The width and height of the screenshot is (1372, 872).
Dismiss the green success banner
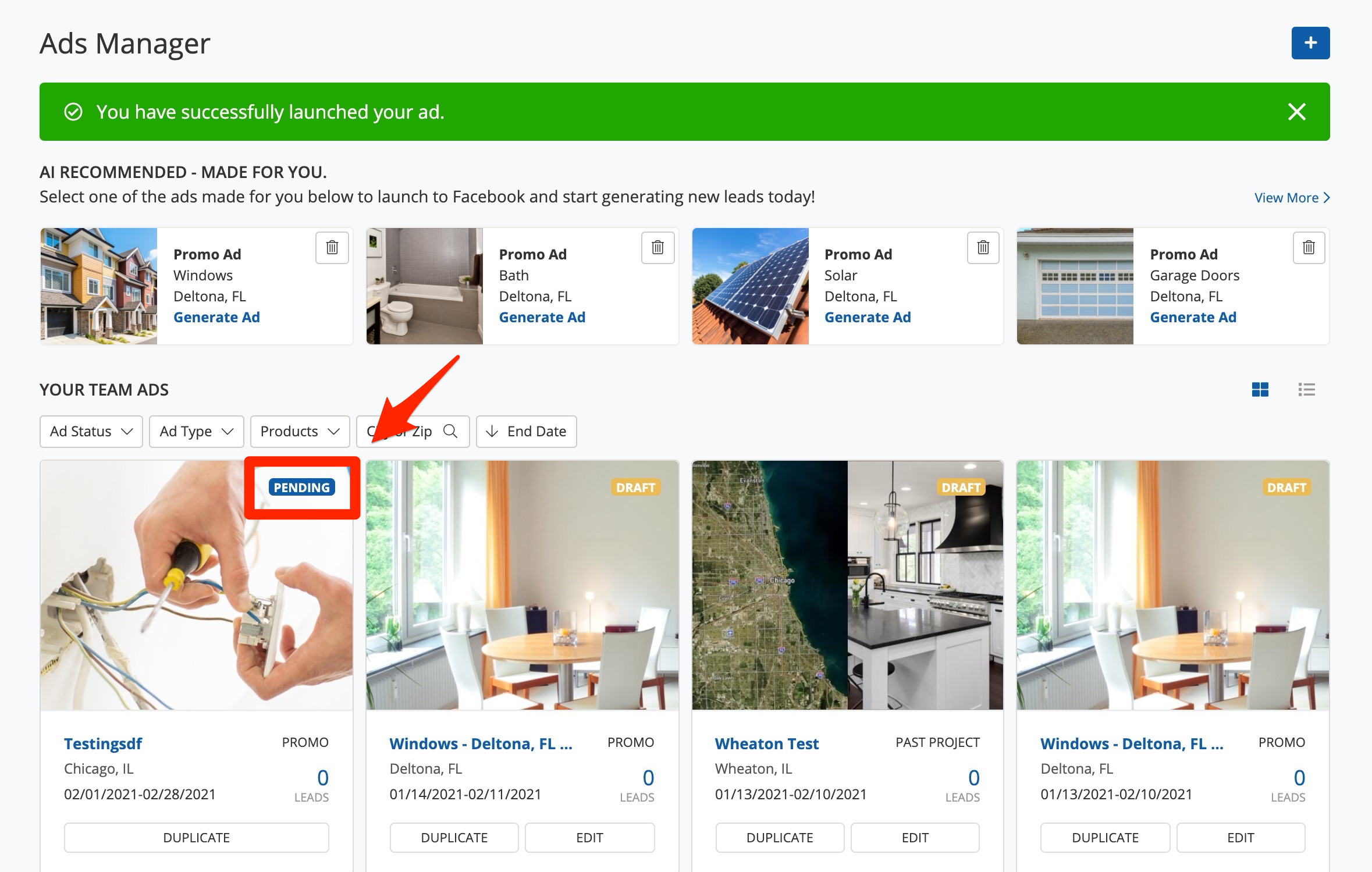[1296, 112]
